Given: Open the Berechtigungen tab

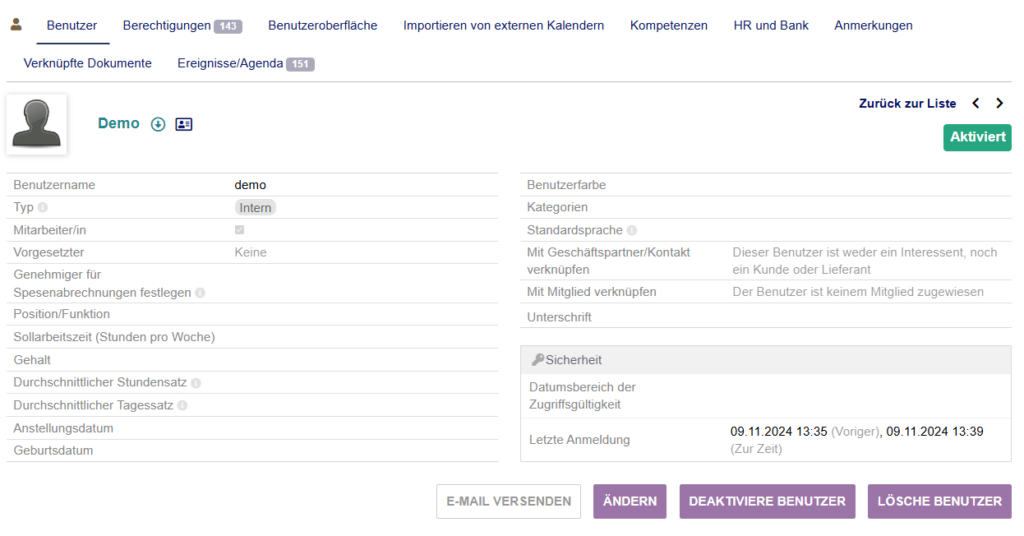Looking at the screenshot, I should [181, 26].
